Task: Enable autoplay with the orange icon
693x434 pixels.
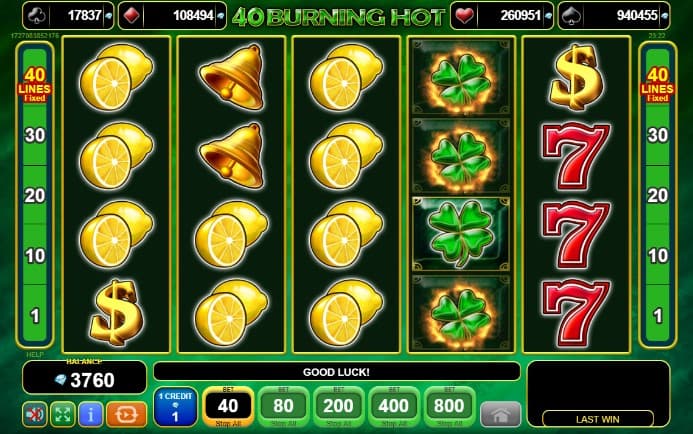Action: tap(126, 414)
